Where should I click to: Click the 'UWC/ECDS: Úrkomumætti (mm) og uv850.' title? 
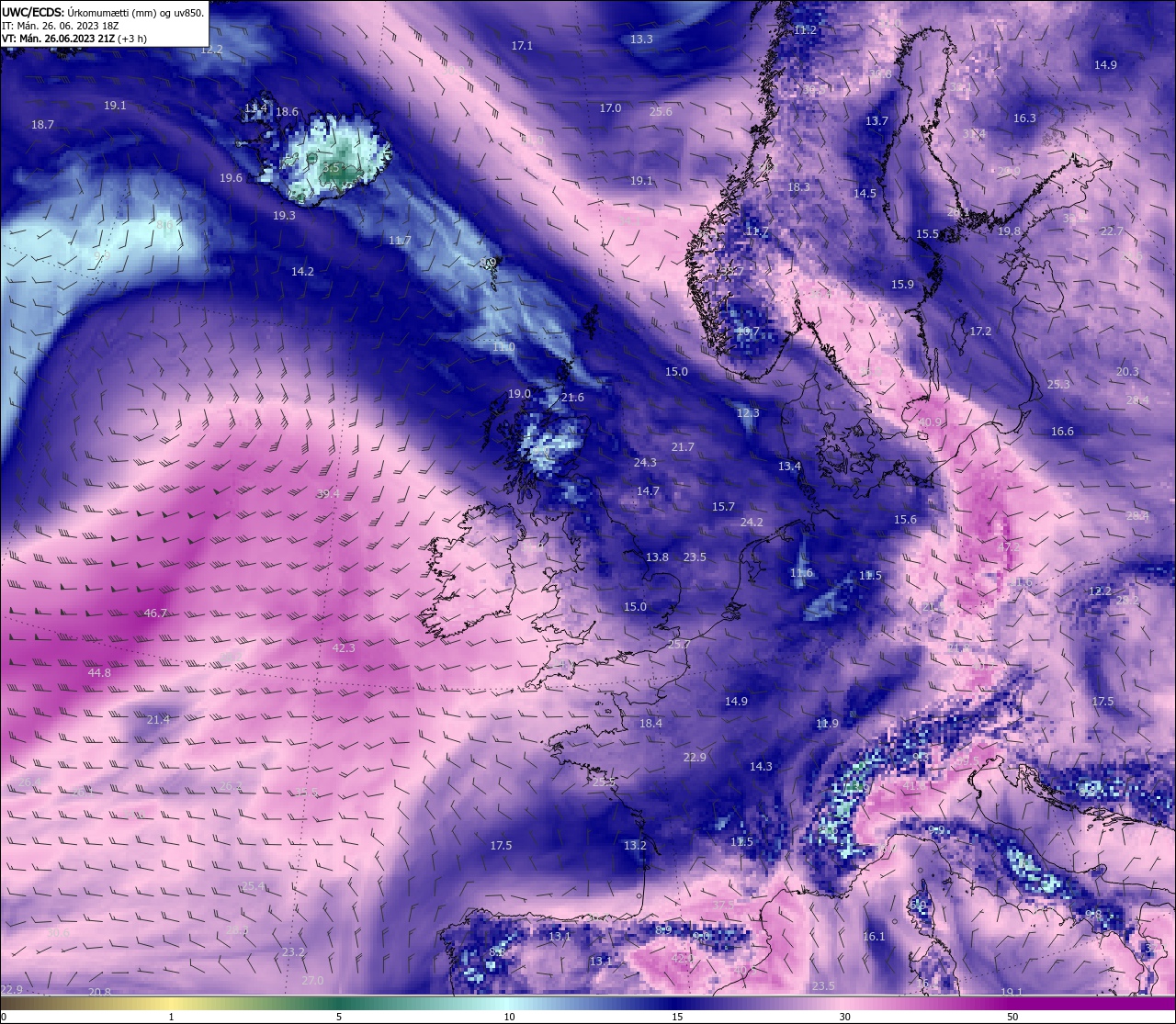click(x=102, y=12)
